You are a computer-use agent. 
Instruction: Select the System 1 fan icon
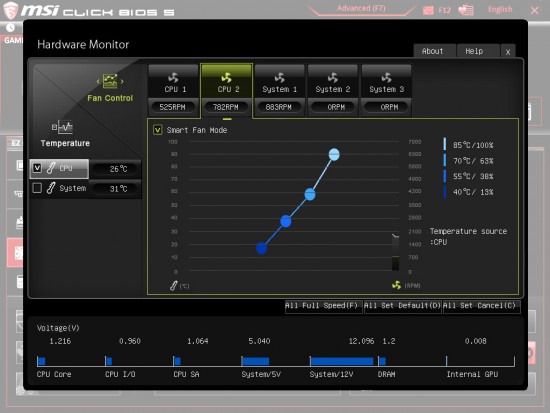click(x=280, y=77)
